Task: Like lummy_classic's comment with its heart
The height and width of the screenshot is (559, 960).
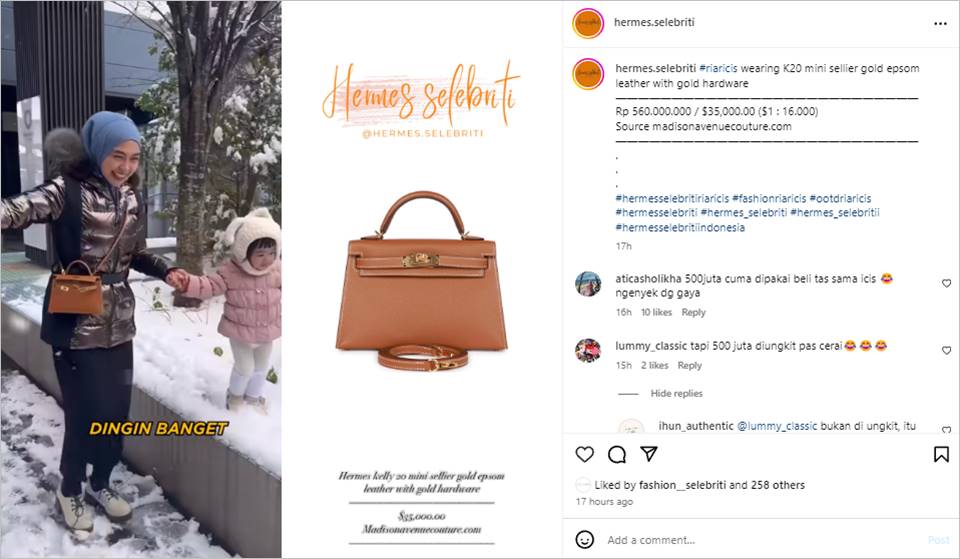Action: (x=946, y=350)
